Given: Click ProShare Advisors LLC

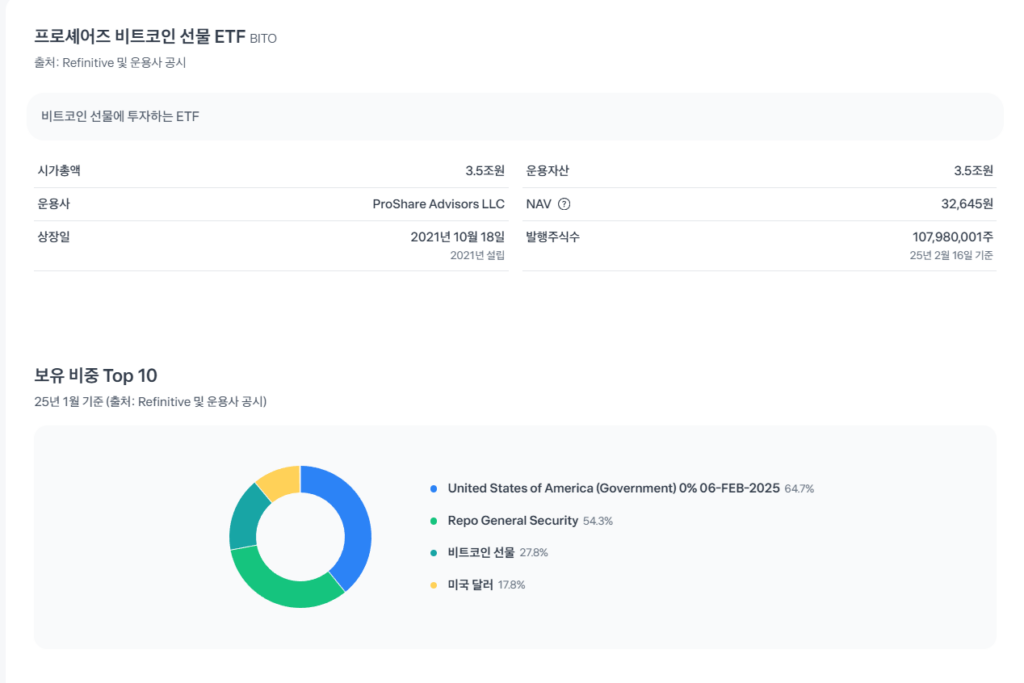Looking at the screenshot, I should tap(438, 204).
